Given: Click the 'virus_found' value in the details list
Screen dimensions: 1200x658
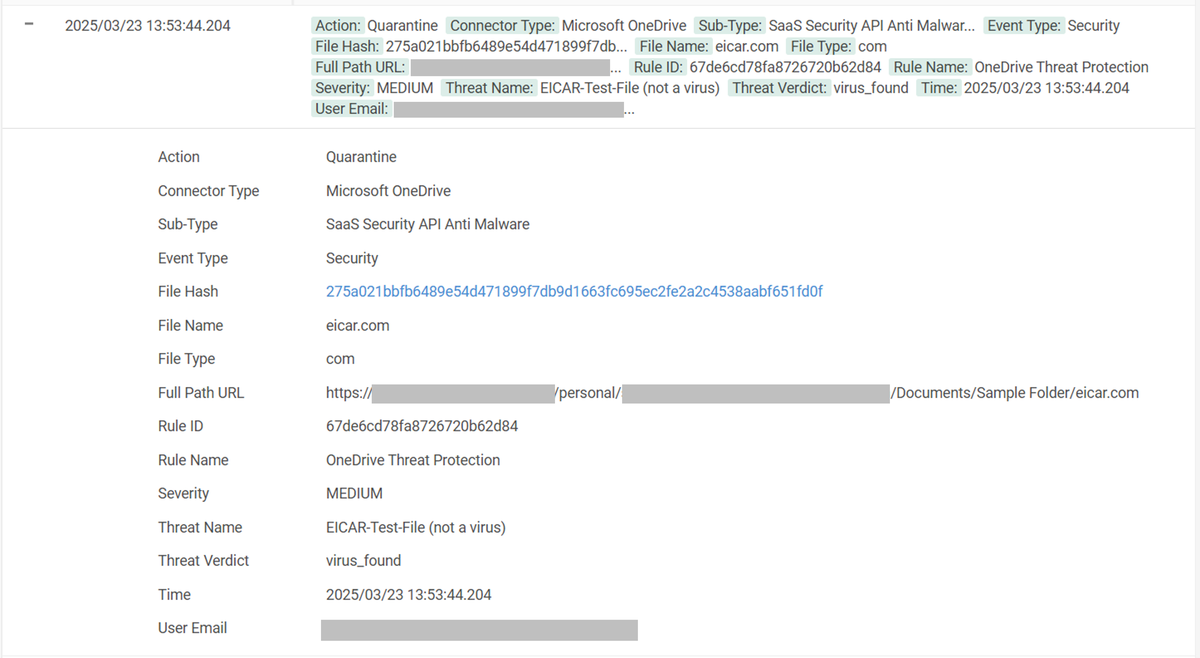Looking at the screenshot, I should pyautogui.click(x=363, y=561).
